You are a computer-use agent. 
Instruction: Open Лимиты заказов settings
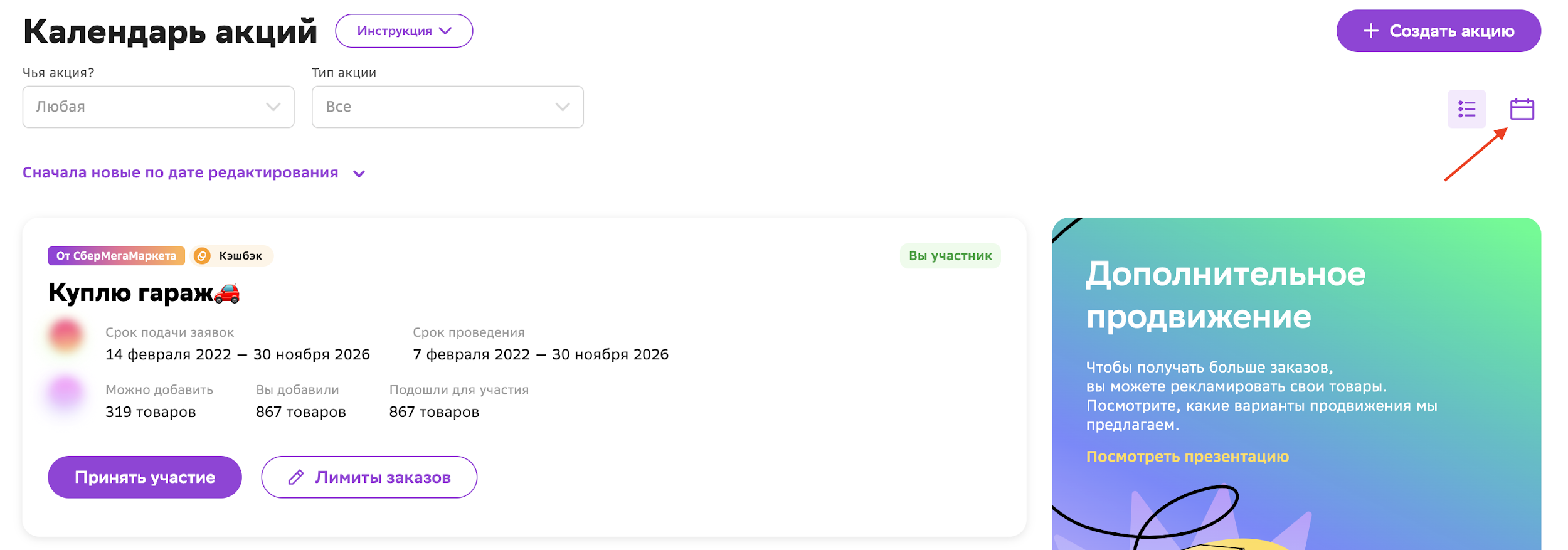tap(369, 477)
